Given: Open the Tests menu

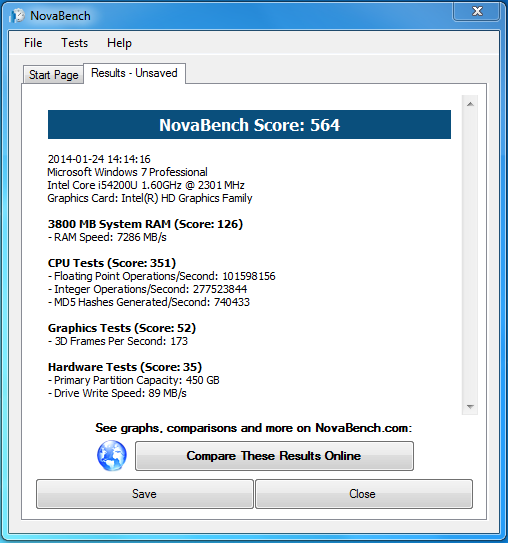Looking at the screenshot, I should (x=74, y=43).
